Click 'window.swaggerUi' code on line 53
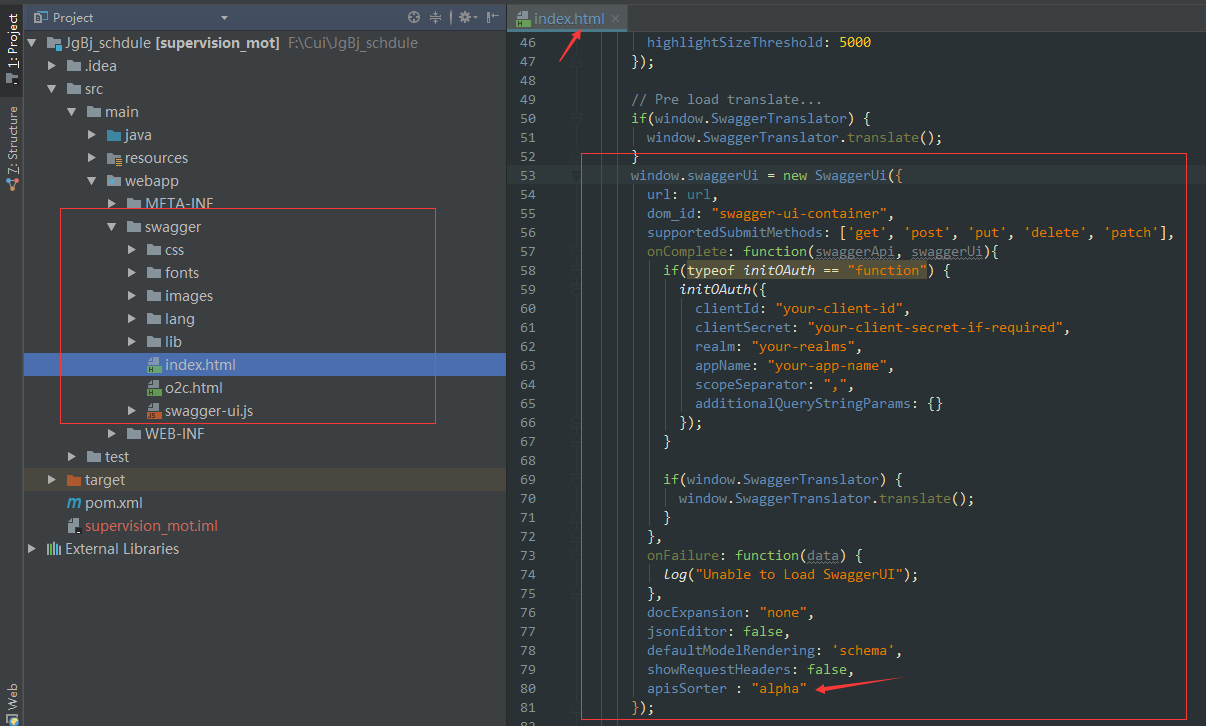Screen dimensions: 1206x726 click(x=695, y=175)
